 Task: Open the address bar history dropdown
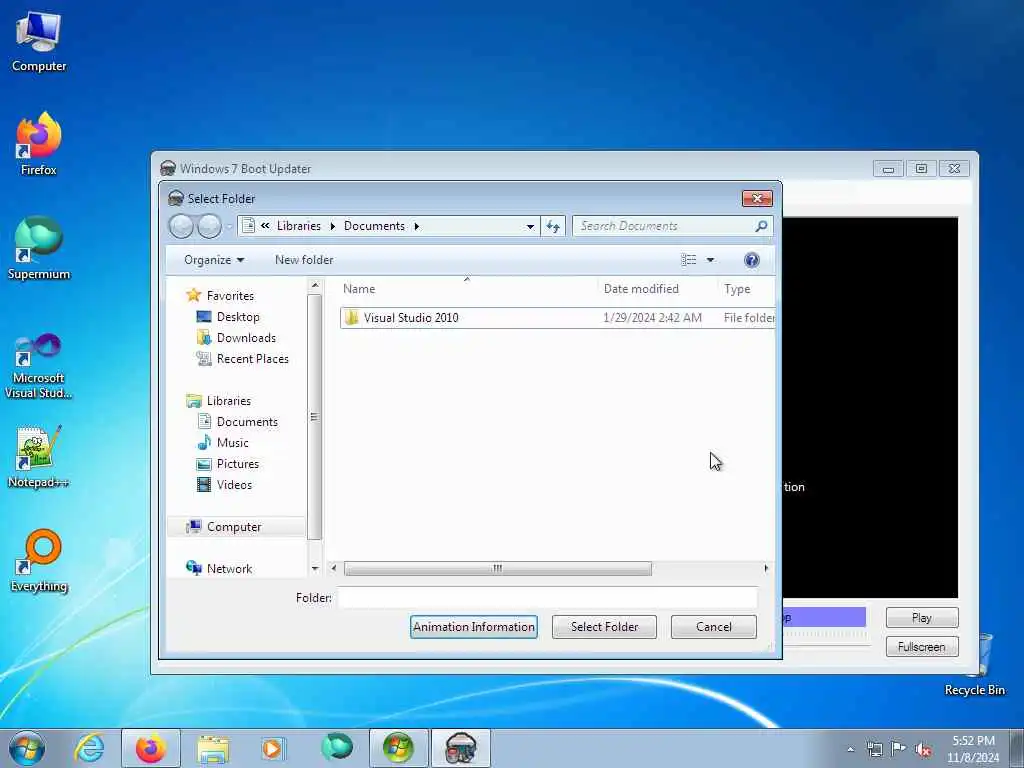pyautogui.click(x=530, y=227)
